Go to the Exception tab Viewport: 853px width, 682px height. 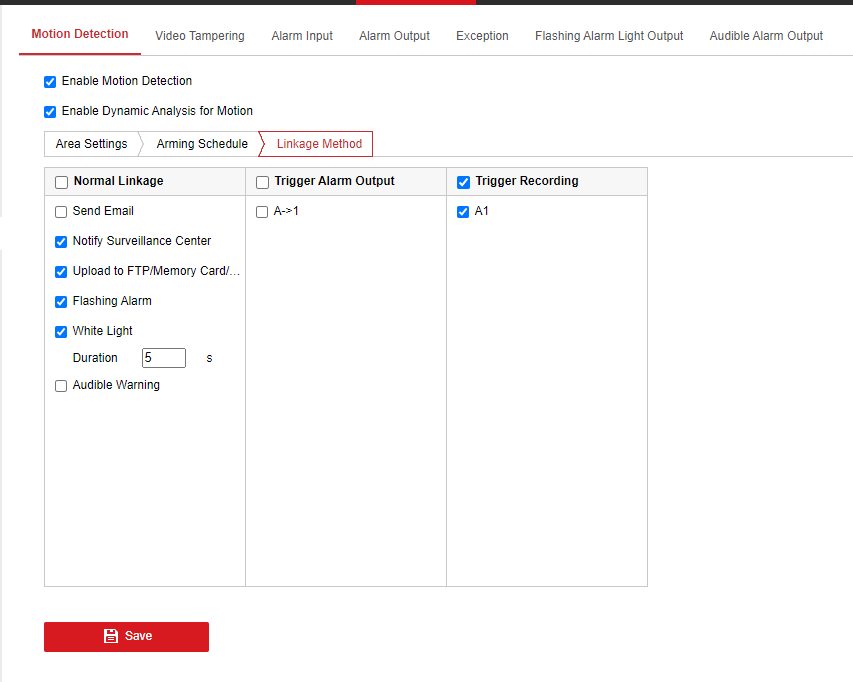point(482,36)
